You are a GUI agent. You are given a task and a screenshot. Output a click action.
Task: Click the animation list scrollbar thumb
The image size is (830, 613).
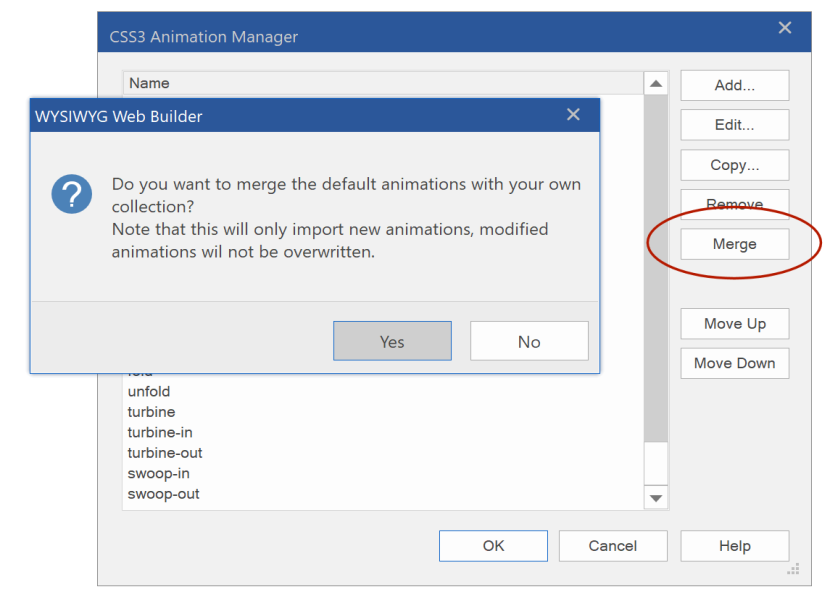[656, 268]
